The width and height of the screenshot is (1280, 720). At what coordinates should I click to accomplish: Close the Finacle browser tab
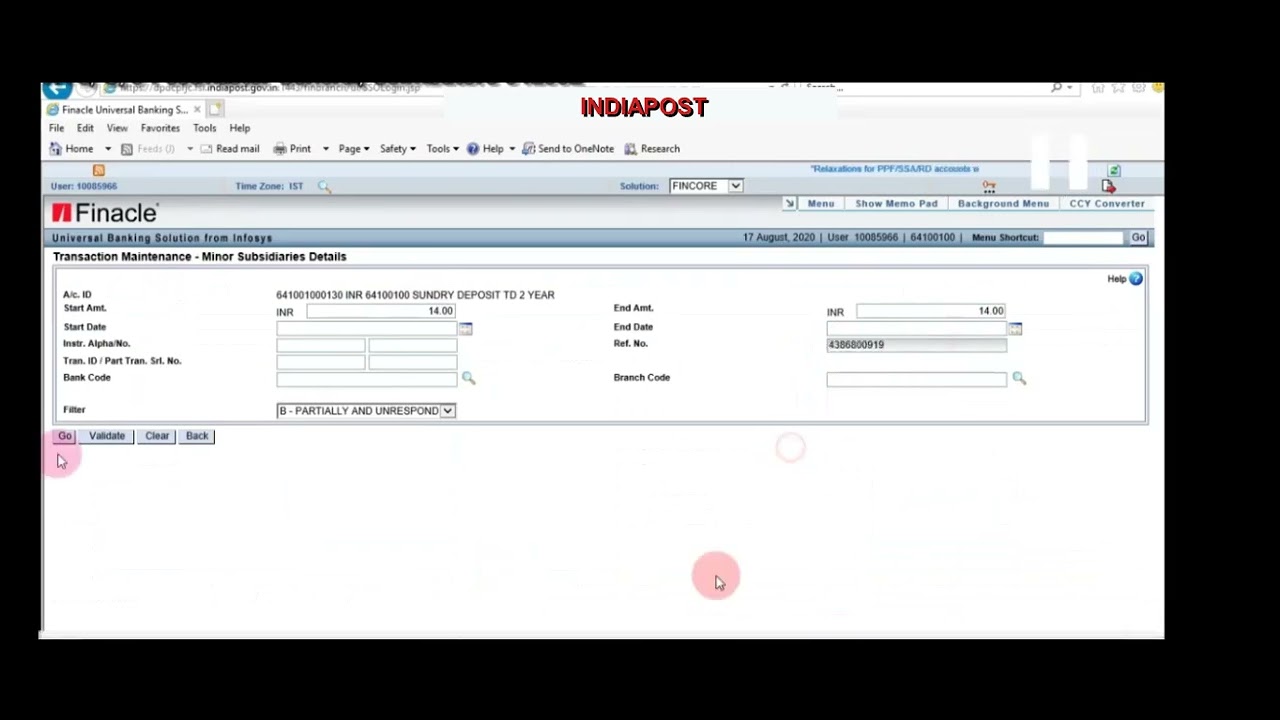pyautogui.click(x=197, y=109)
